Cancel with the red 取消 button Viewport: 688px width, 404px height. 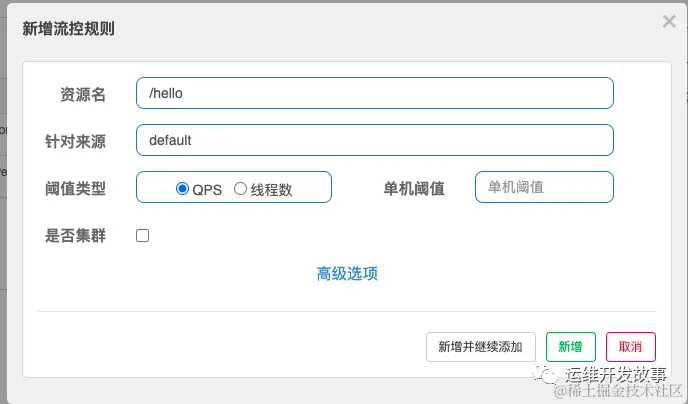tap(631, 347)
